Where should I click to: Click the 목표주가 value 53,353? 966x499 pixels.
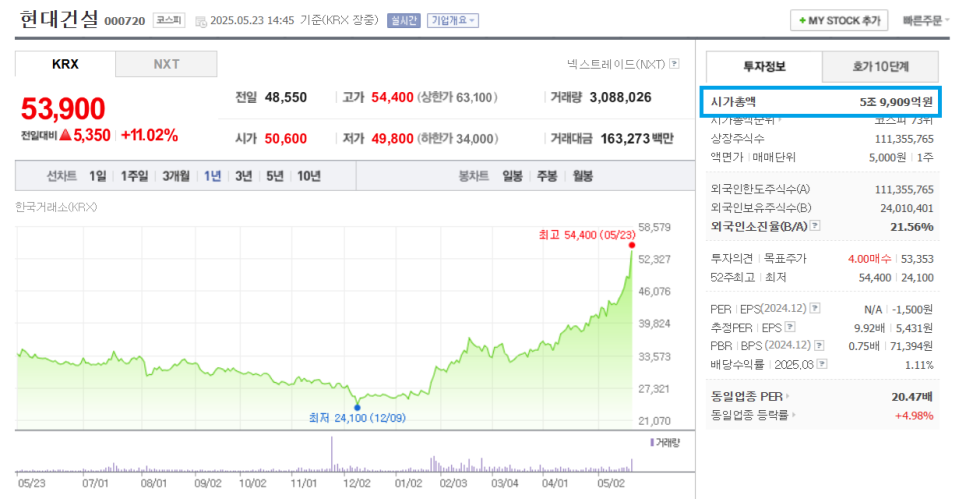tap(917, 259)
